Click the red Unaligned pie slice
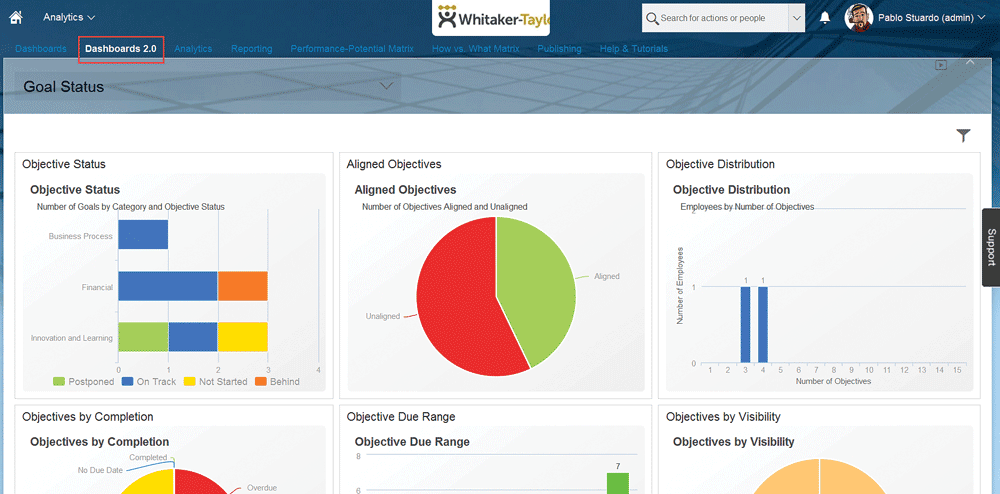Screen dimensions: 1000x494 pos(455,300)
